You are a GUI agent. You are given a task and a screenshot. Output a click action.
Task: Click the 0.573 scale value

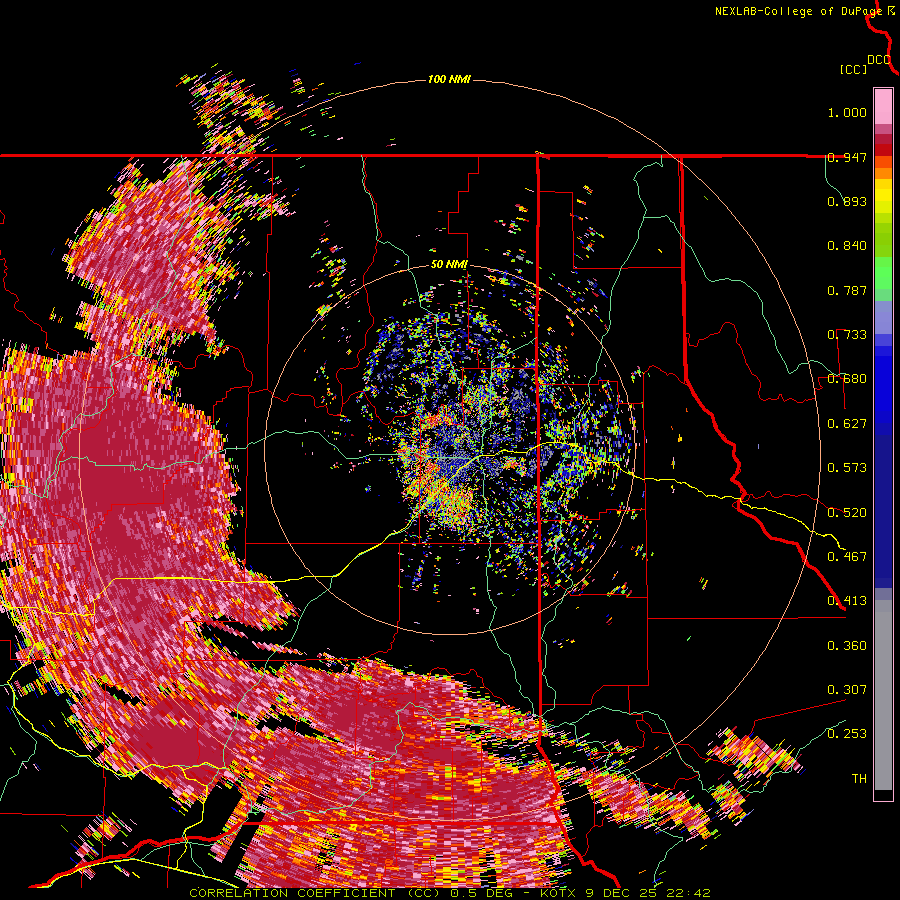(847, 468)
